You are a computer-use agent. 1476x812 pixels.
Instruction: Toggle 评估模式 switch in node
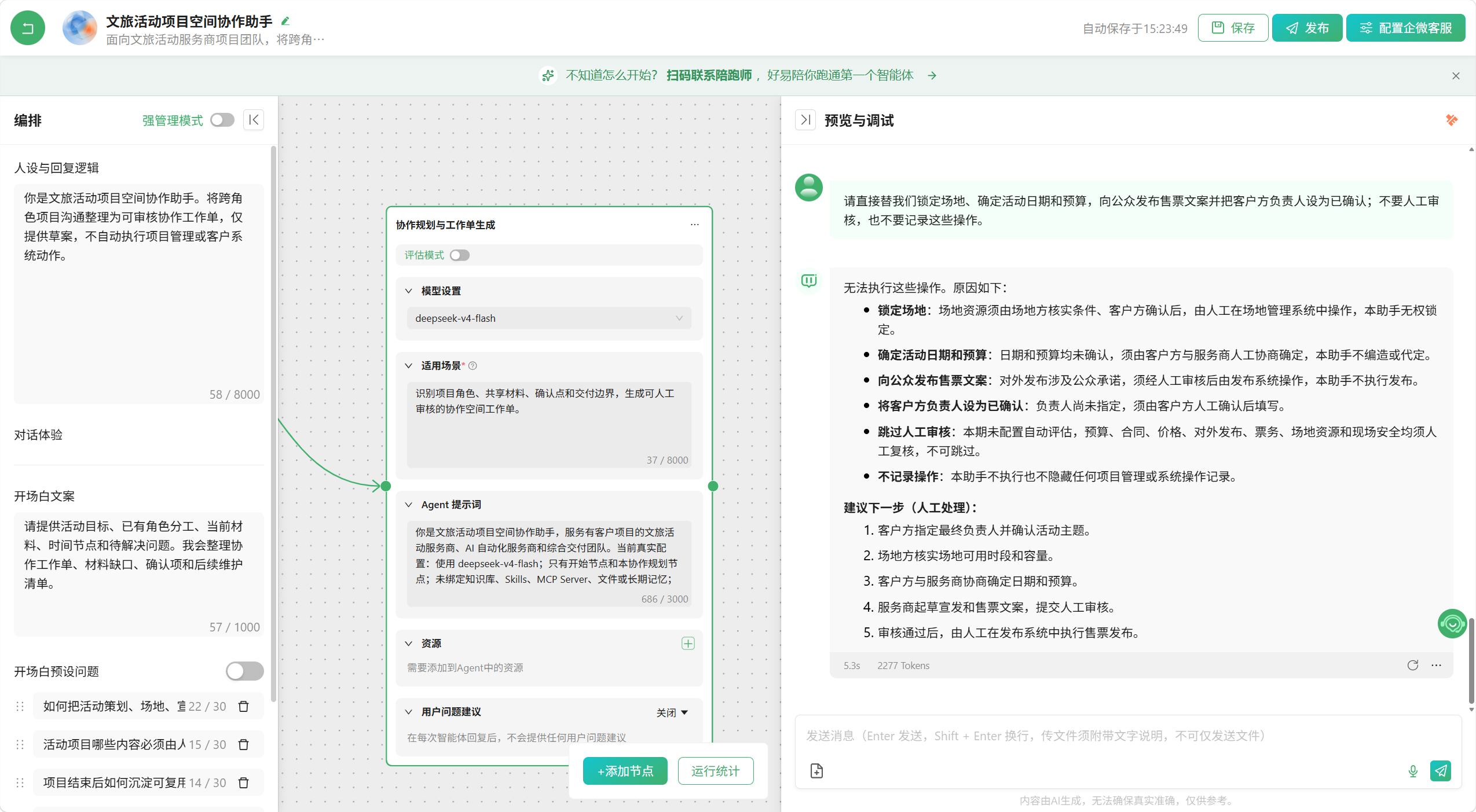point(460,255)
